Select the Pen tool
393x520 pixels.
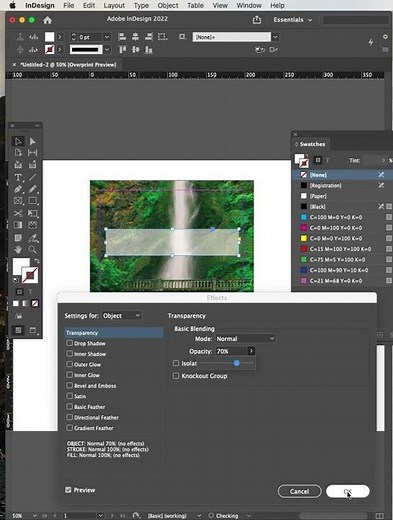(18, 189)
